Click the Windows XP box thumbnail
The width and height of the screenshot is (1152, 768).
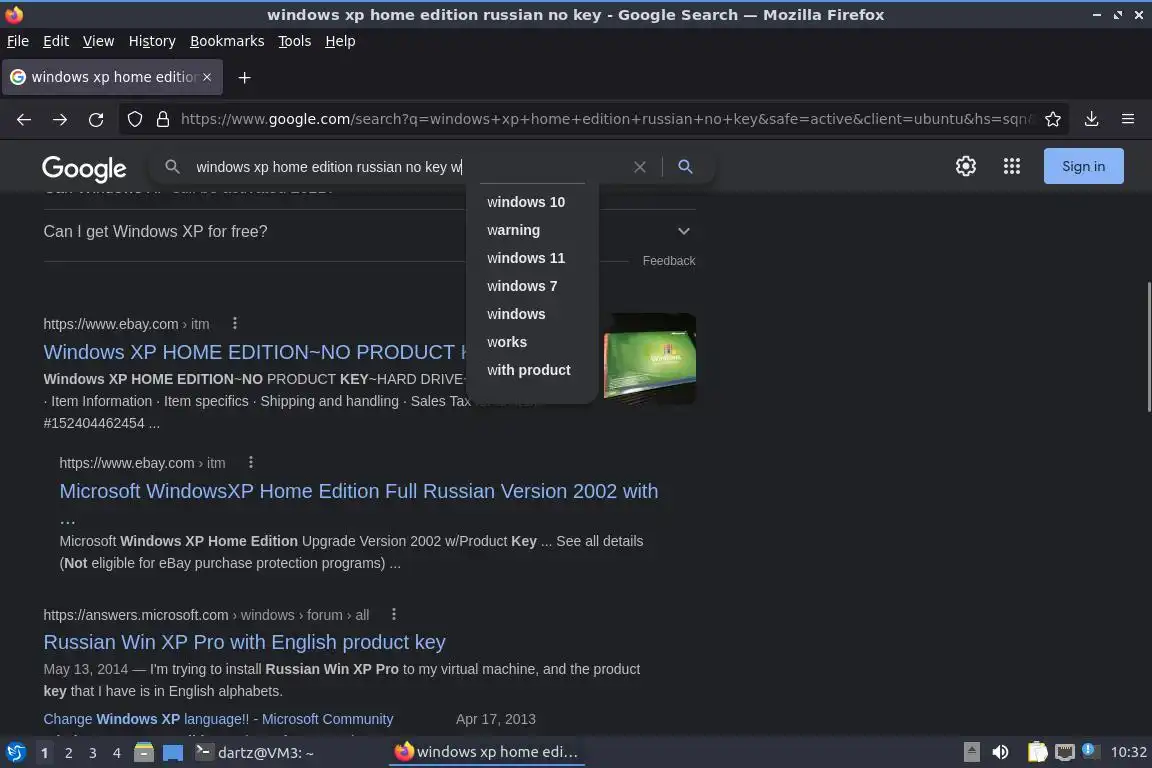click(649, 359)
